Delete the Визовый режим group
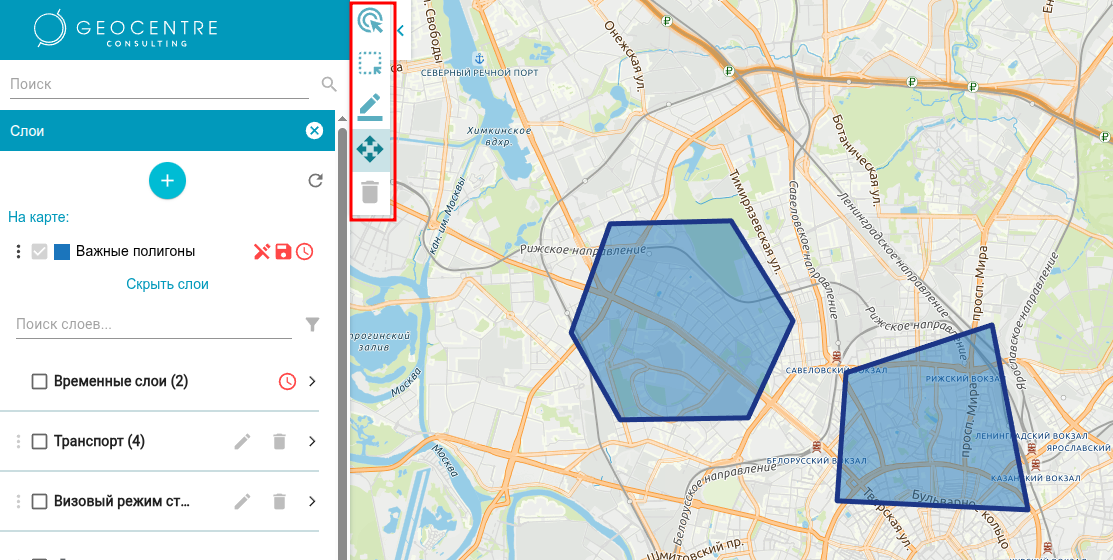 280,501
